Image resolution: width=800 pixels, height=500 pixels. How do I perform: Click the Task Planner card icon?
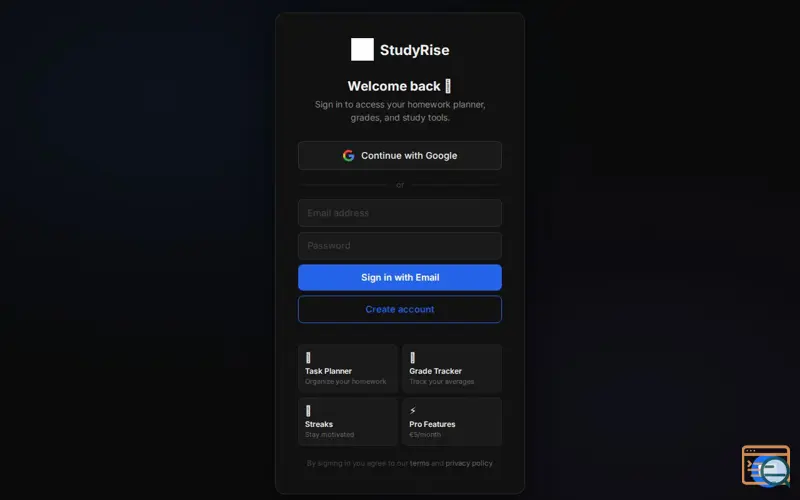[308, 358]
